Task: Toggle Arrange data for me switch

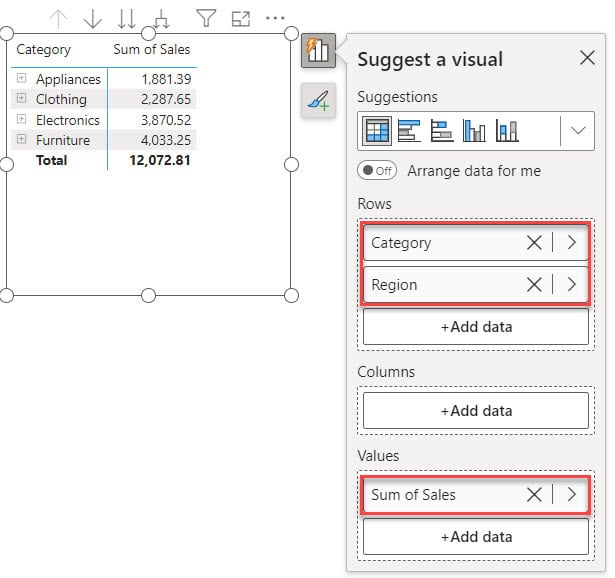Action: coord(377,171)
